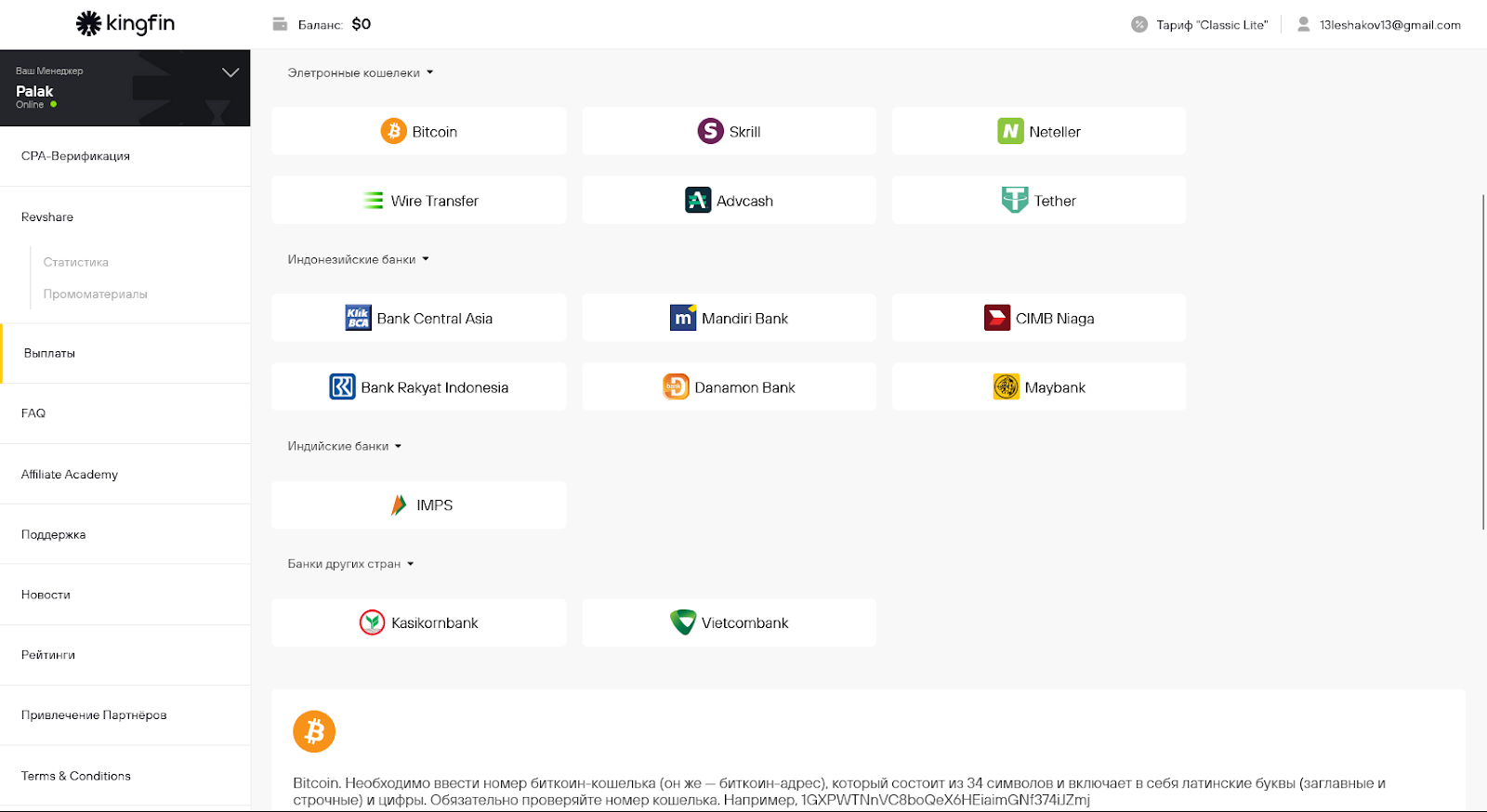Click the Тариф "Classic Lite" label
This screenshot has width=1487, height=812.
[1212, 25]
